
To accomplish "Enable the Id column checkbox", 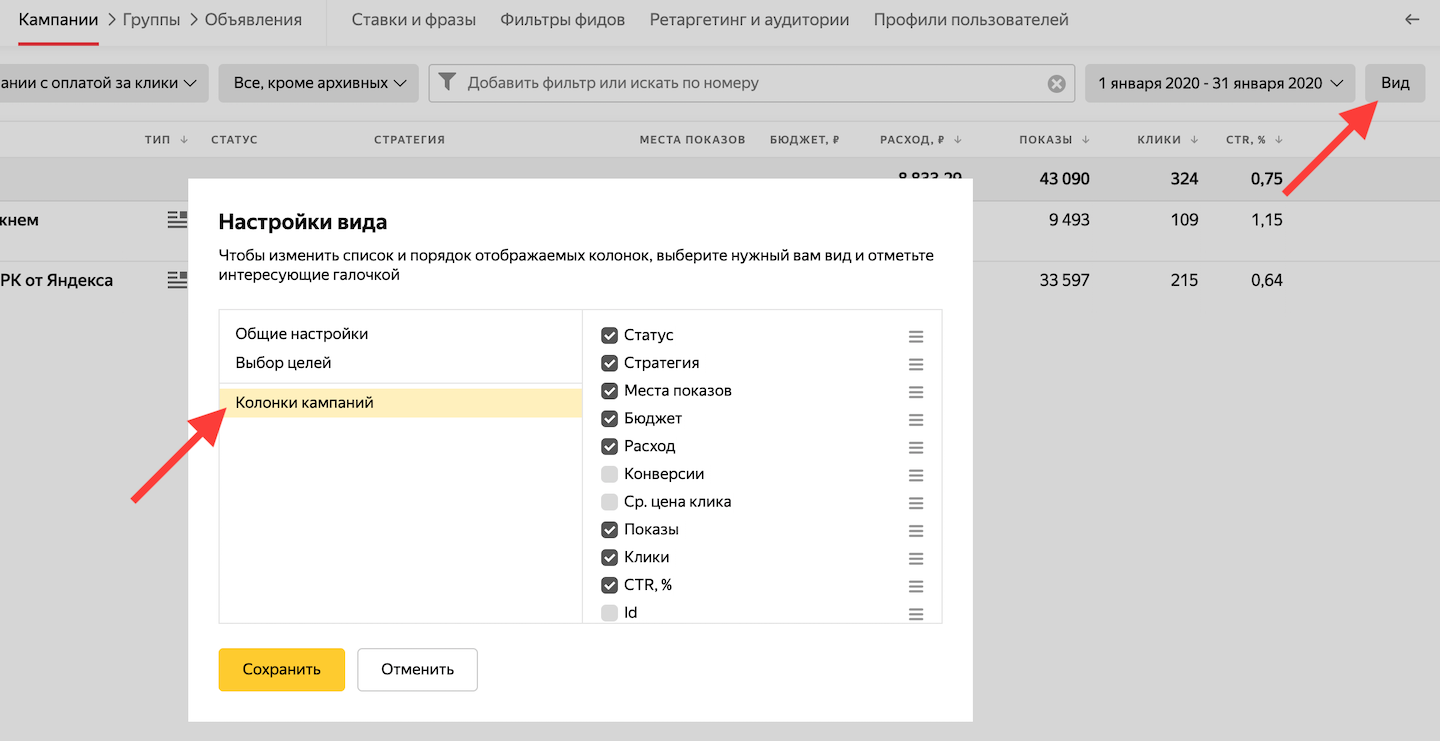I will 609,613.
